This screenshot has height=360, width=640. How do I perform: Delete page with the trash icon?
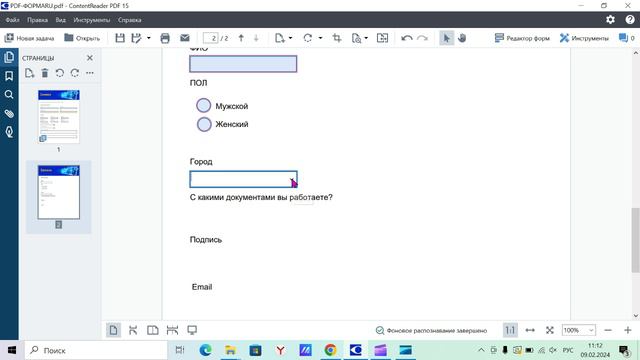[45, 73]
